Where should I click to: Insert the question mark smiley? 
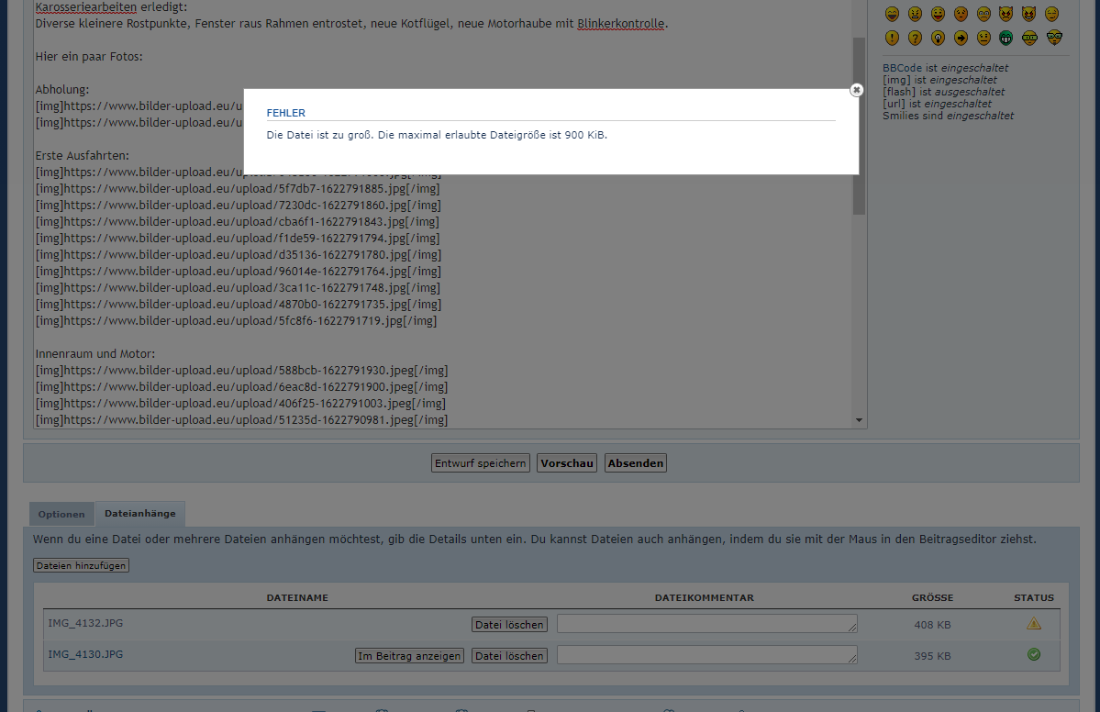pyautogui.click(x=914, y=38)
